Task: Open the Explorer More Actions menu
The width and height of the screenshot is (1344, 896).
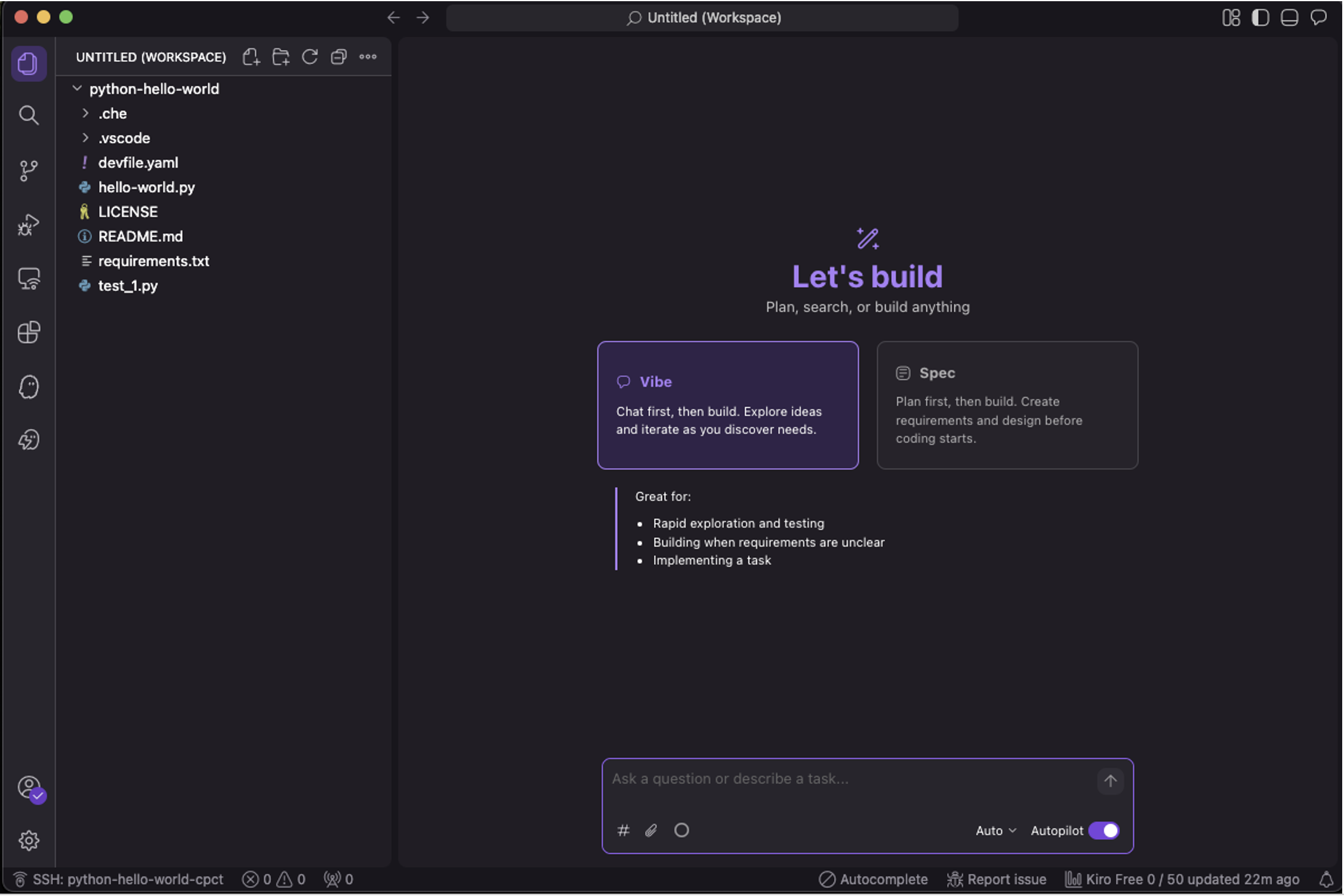Action: click(x=368, y=57)
